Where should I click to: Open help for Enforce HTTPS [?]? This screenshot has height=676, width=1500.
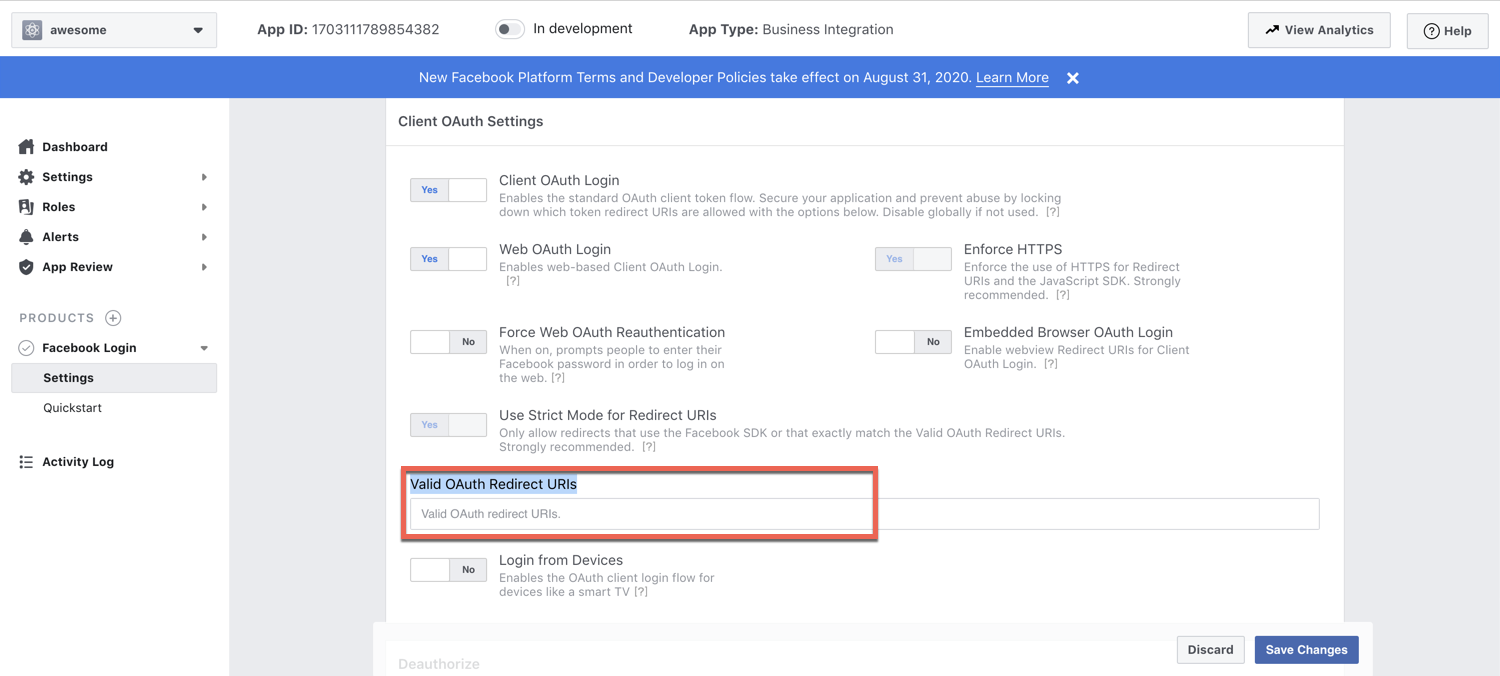point(1062,295)
